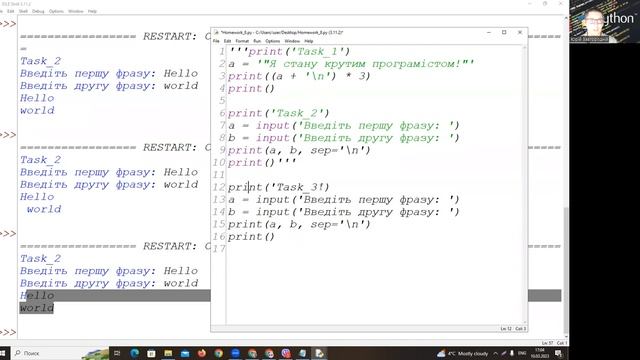Maximize the Homework editor window
This screenshot has height=360, width=640.
pyautogui.click(x=504, y=32)
